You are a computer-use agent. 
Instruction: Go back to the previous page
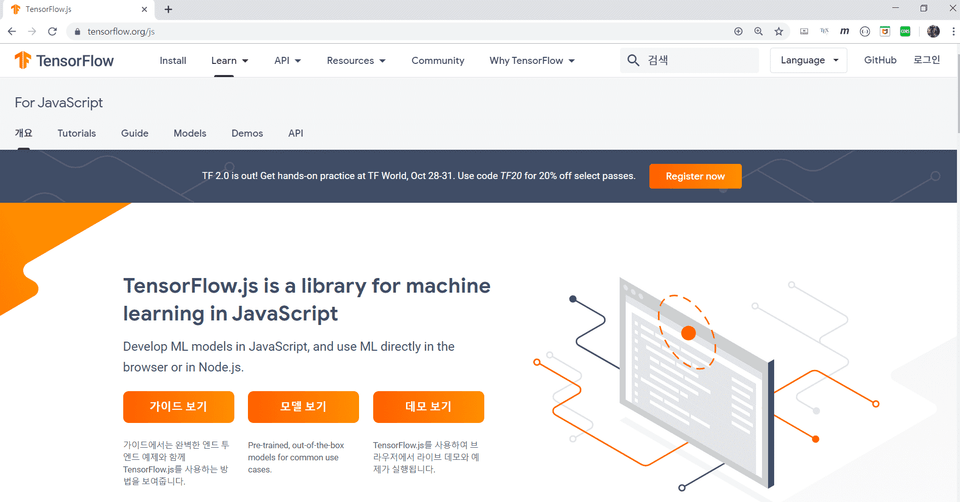click(12, 31)
